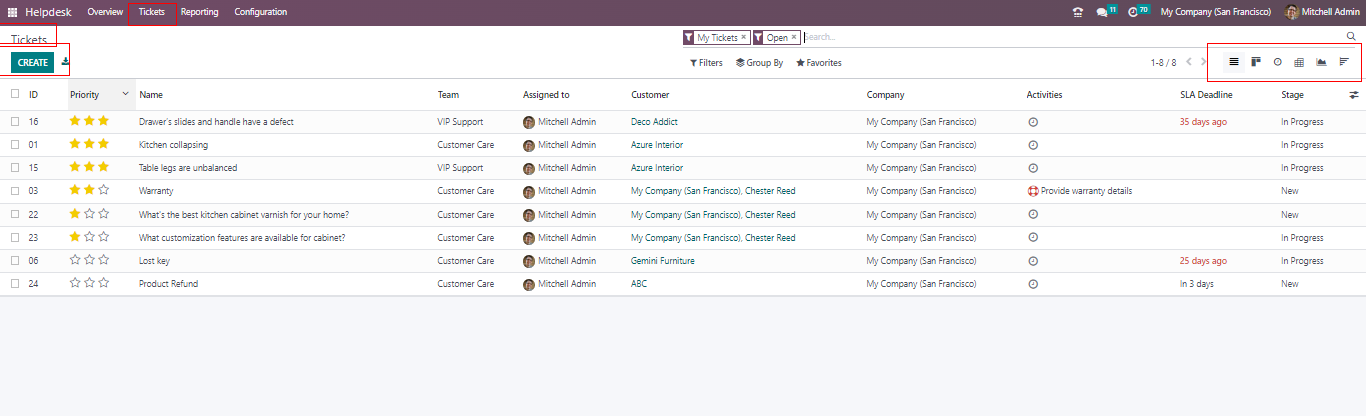
Task: Open the messages conversation icon
Action: (1102, 12)
